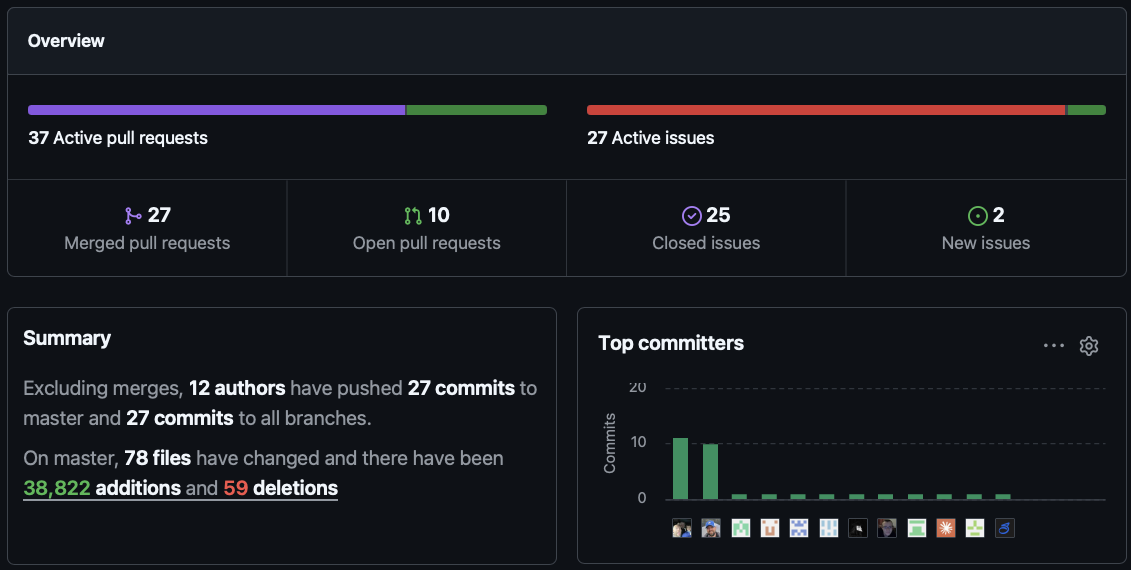
Task: Click the blue swirl committer avatar
Action: [x=1005, y=528]
